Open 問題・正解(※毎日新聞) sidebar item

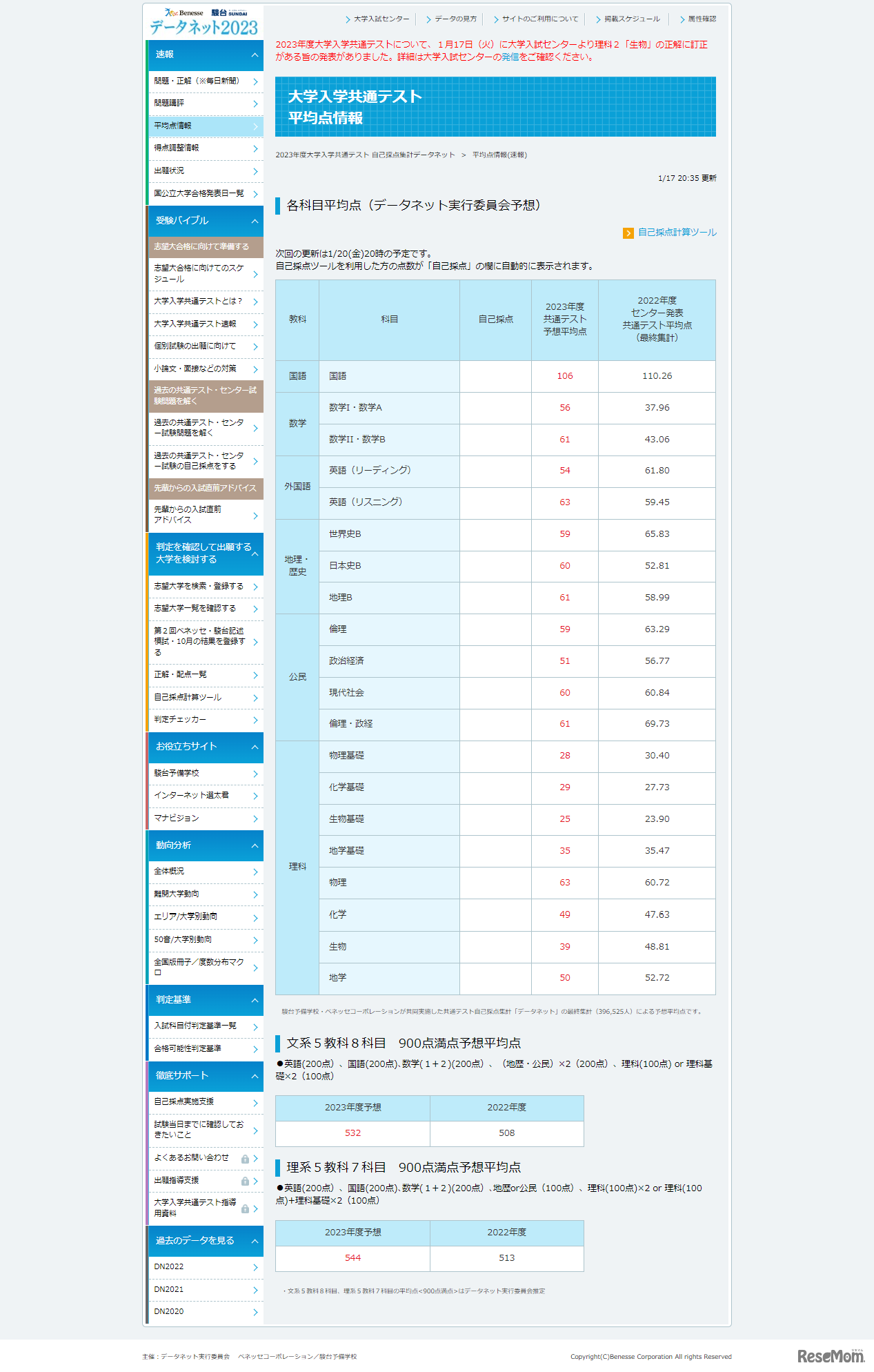(205, 81)
